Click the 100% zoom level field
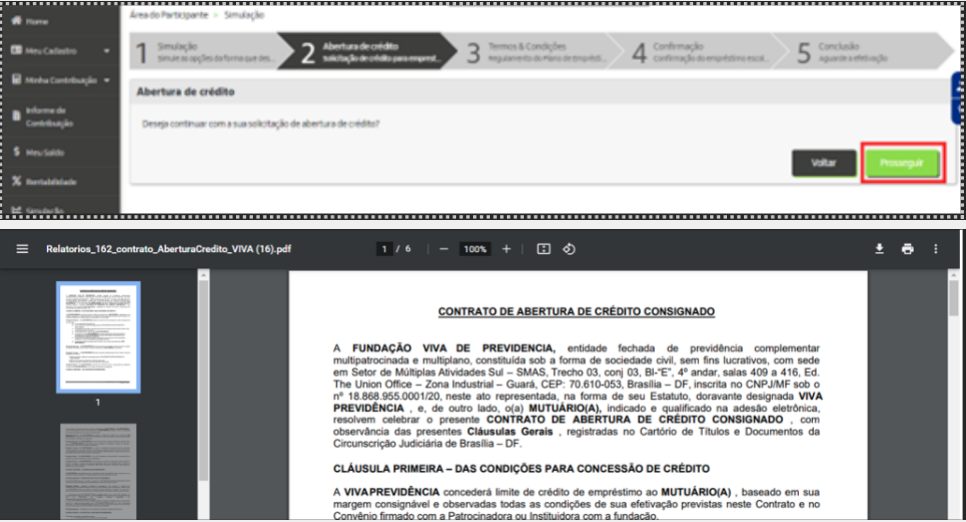Viewport: 966px width, 522px height. click(475, 249)
